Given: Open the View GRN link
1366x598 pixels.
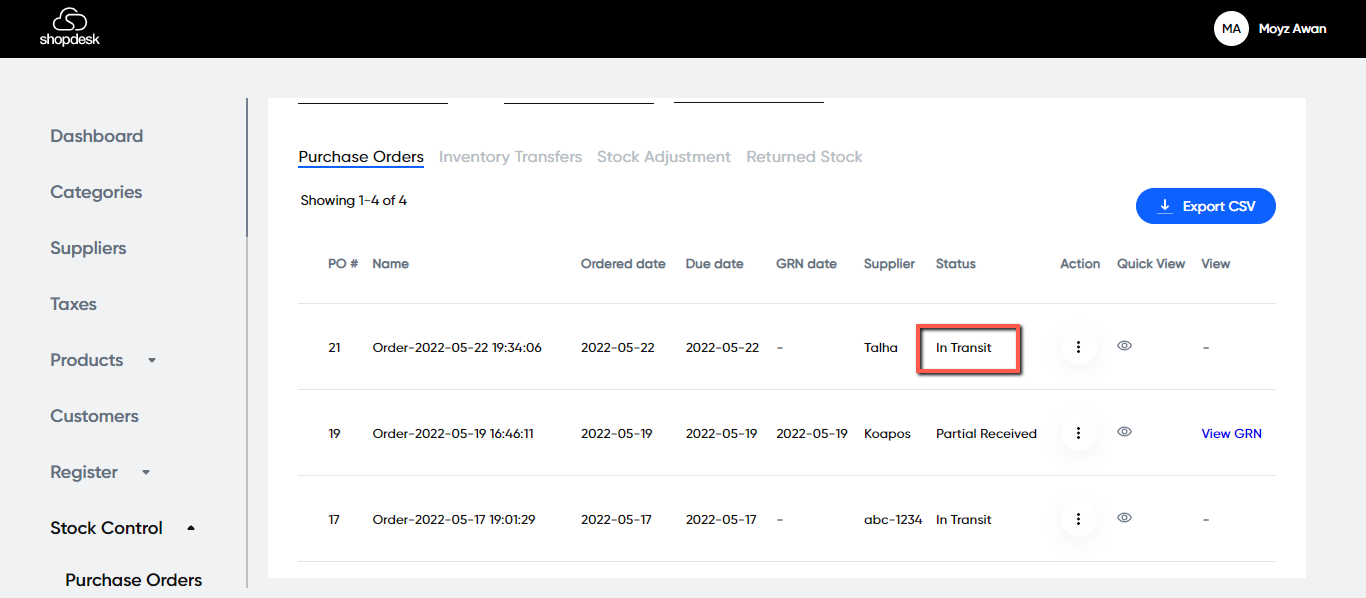Looking at the screenshot, I should pyautogui.click(x=1231, y=434).
